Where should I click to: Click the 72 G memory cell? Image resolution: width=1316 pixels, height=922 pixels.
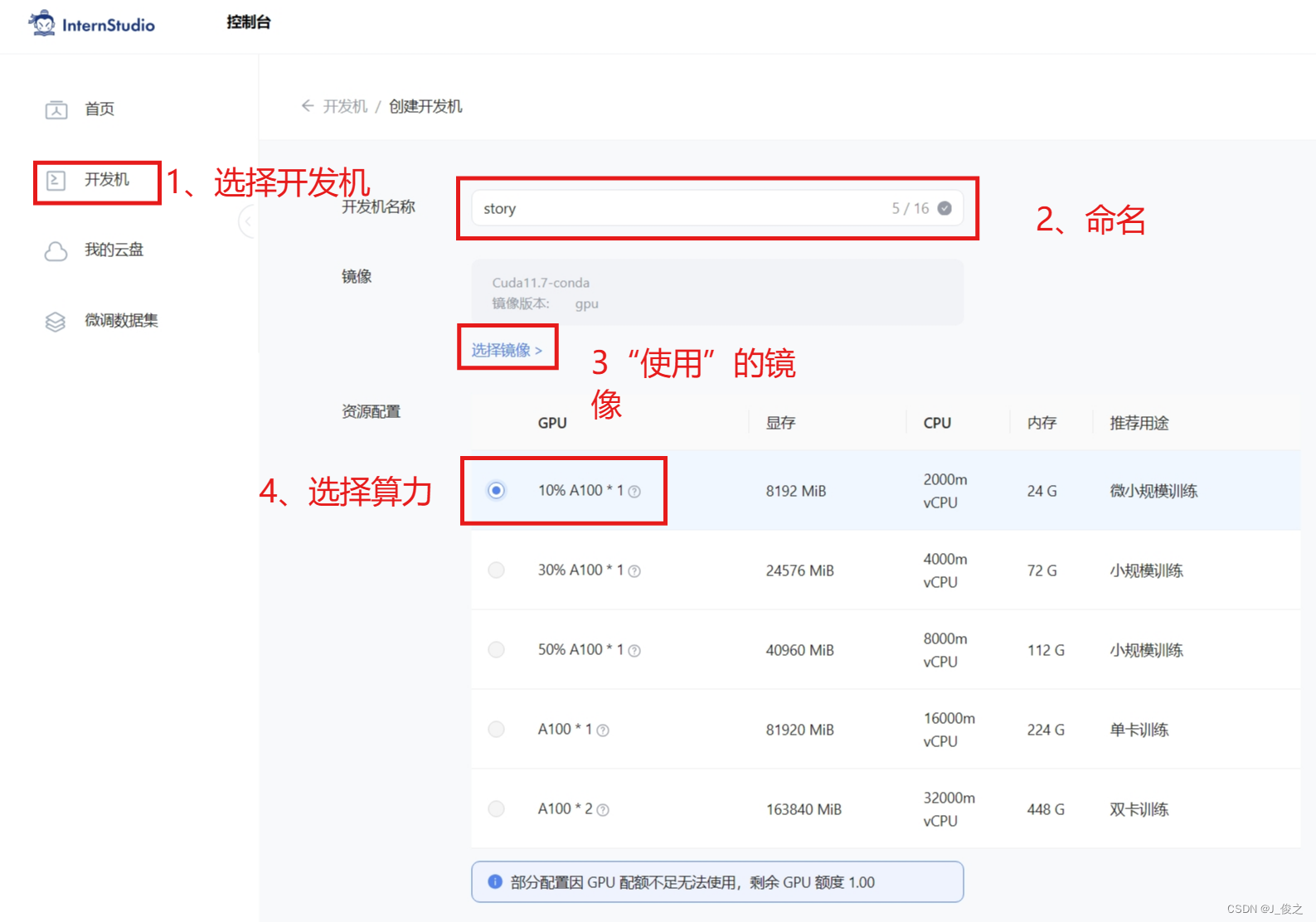(1042, 570)
